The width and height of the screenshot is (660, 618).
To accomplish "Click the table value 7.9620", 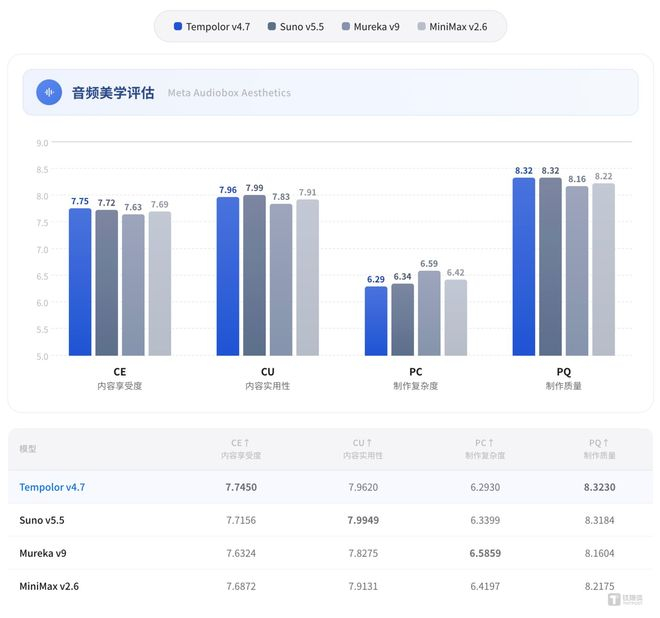I will [363, 487].
